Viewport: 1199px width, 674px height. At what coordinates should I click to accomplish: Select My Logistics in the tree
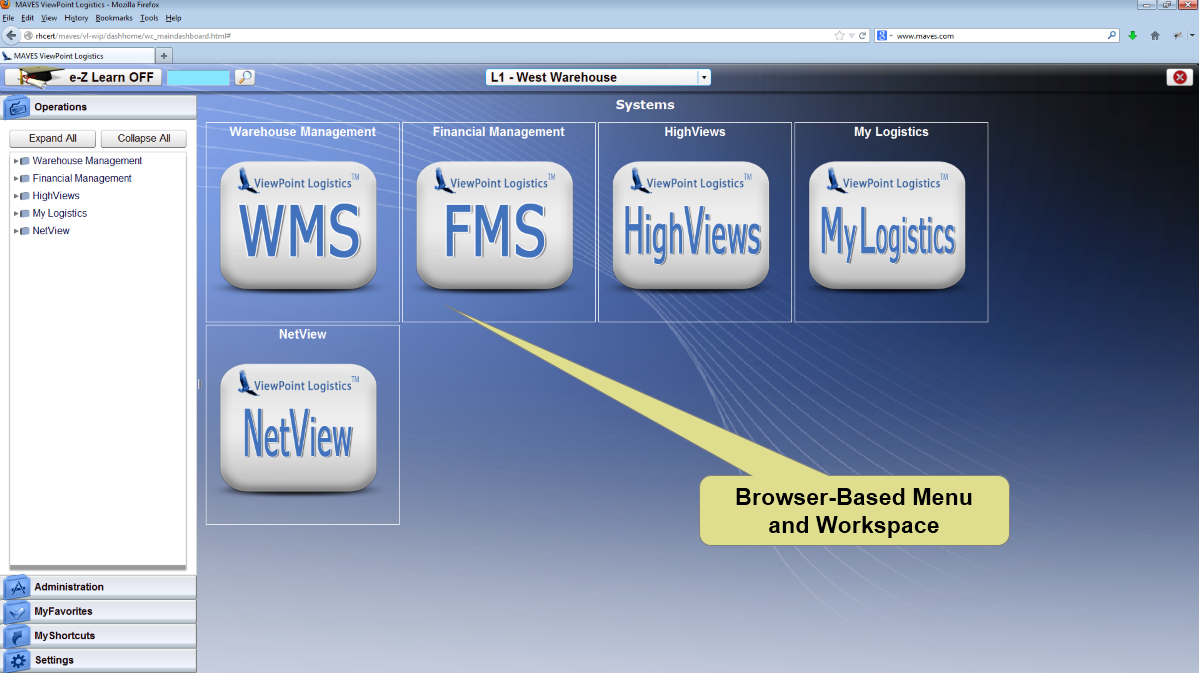point(60,213)
